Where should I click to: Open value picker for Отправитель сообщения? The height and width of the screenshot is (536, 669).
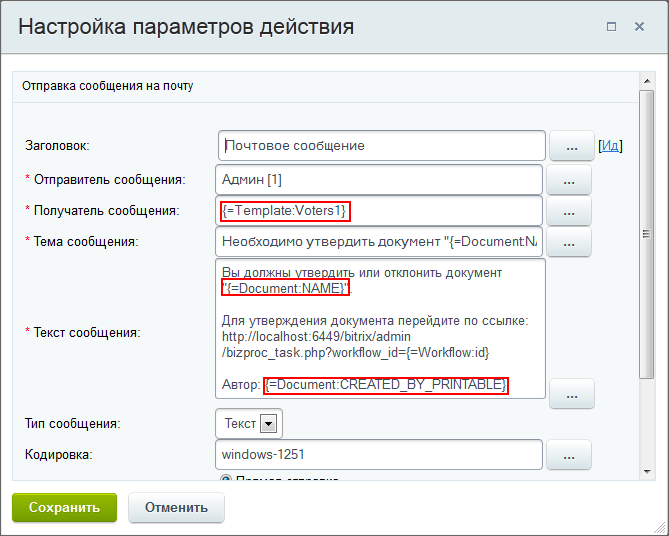click(x=569, y=181)
